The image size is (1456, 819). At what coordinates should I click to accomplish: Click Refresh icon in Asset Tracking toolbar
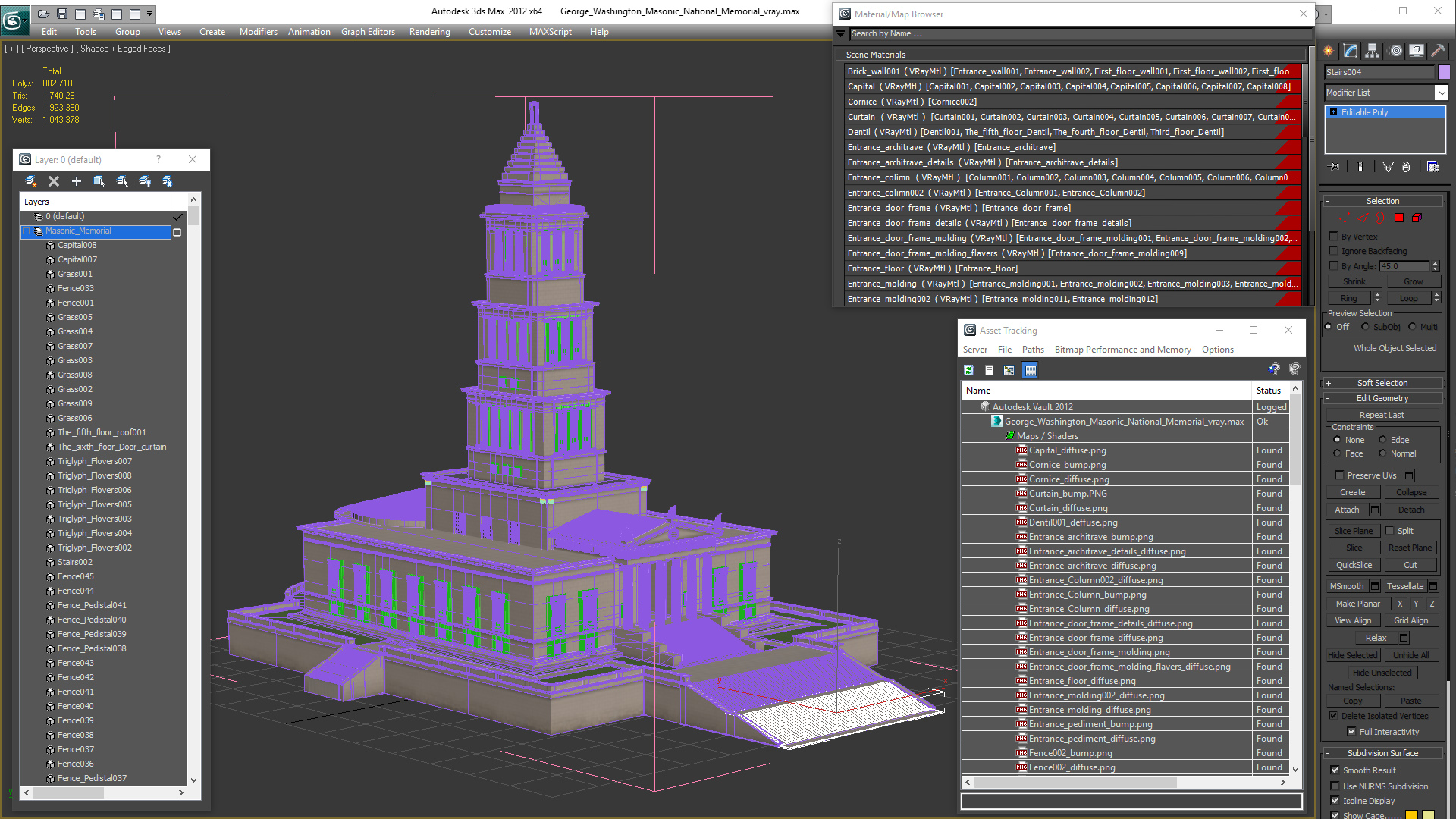pyautogui.click(x=968, y=370)
